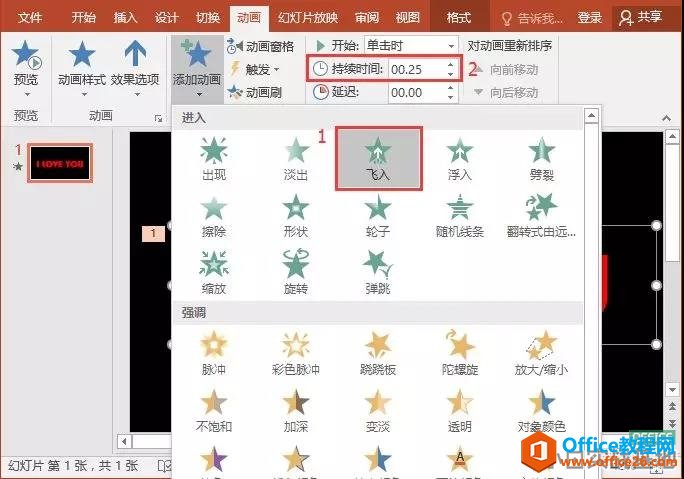Switch to the Design (设计) tab
This screenshot has width=684, height=479.
(x=167, y=17)
